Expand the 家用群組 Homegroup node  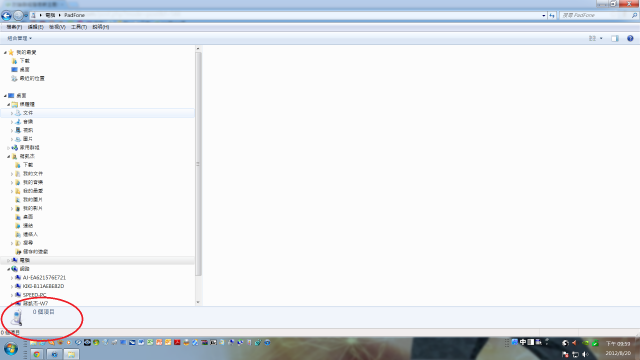pos(9,148)
